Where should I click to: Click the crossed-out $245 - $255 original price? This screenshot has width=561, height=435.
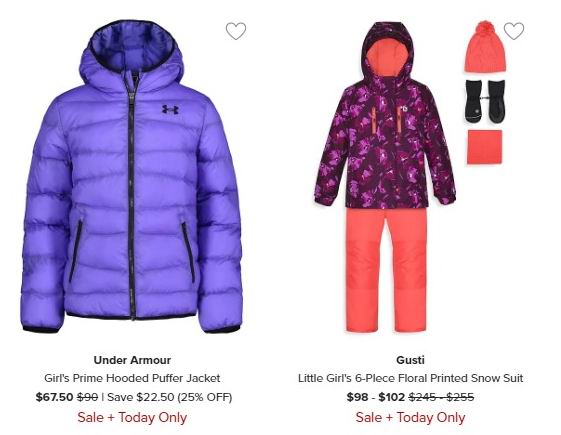tap(442, 397)
